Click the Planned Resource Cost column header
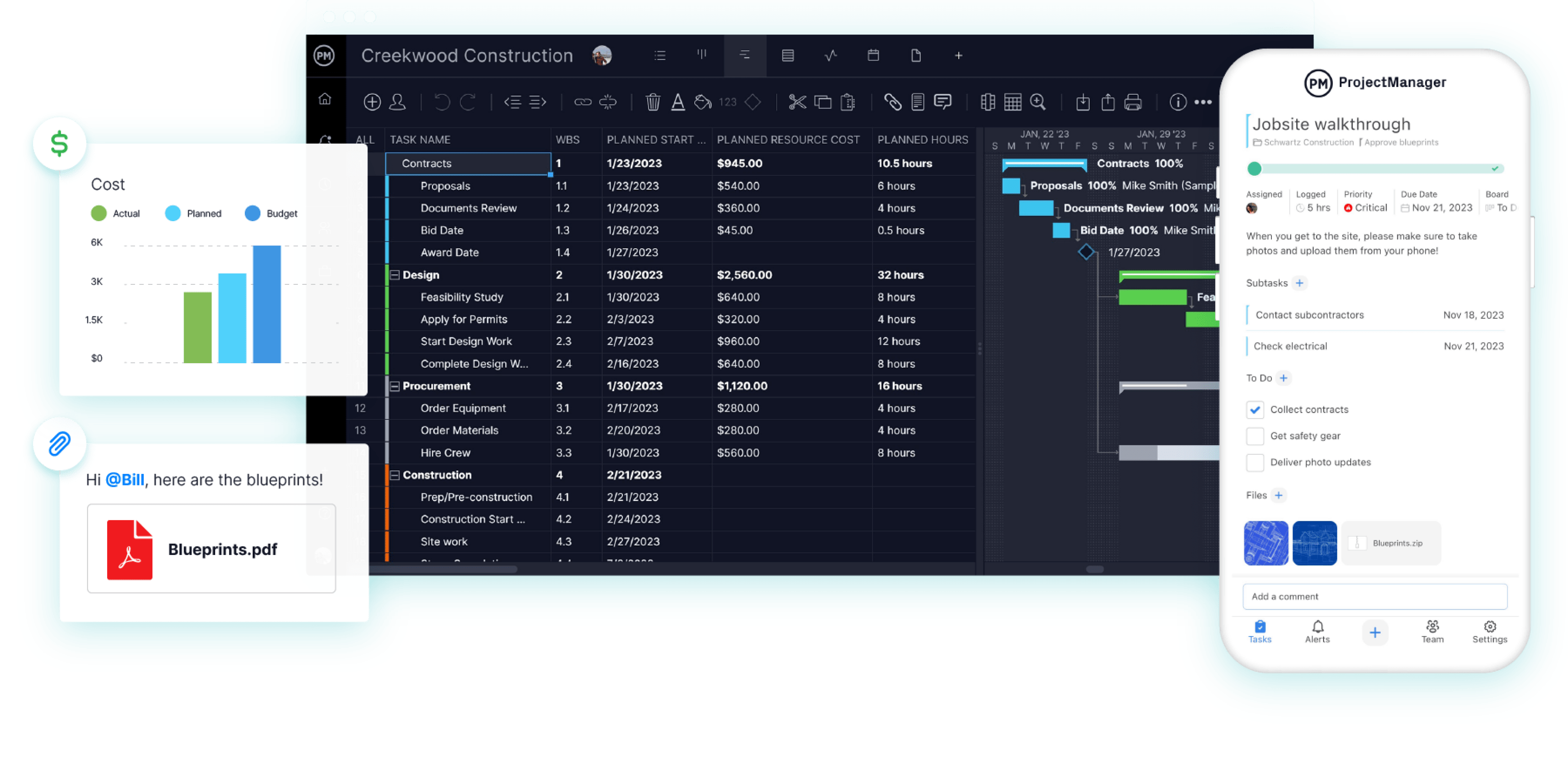This screenshot has height=784, width=1568. click(x=788, y=140)
